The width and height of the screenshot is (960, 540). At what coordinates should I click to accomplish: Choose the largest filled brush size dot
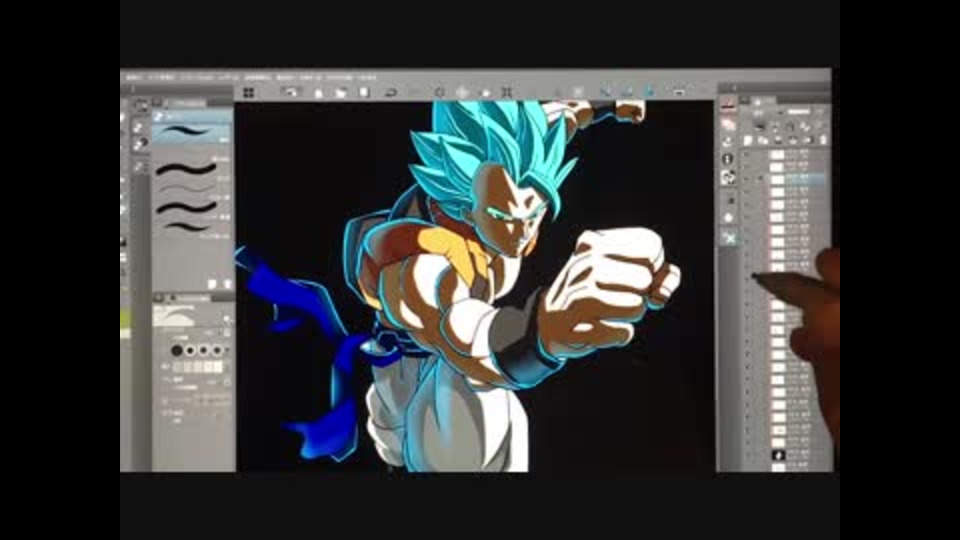coord(177,350)
